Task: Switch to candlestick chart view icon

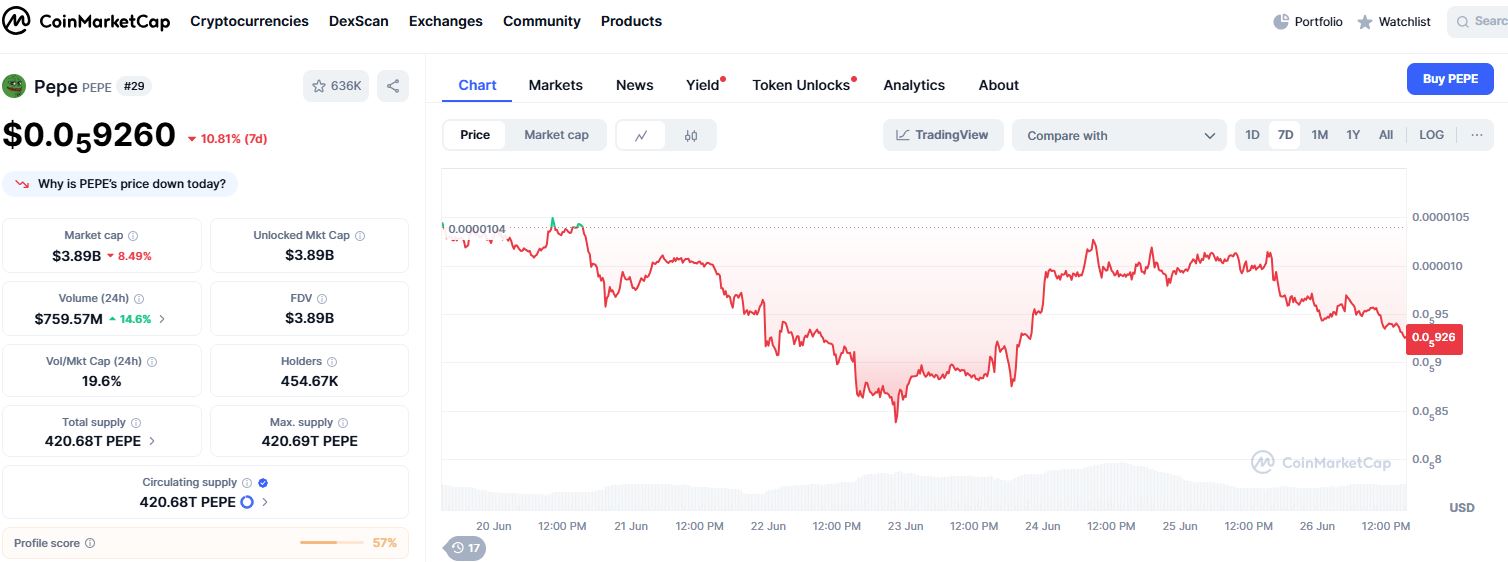Action: [691, 135]
